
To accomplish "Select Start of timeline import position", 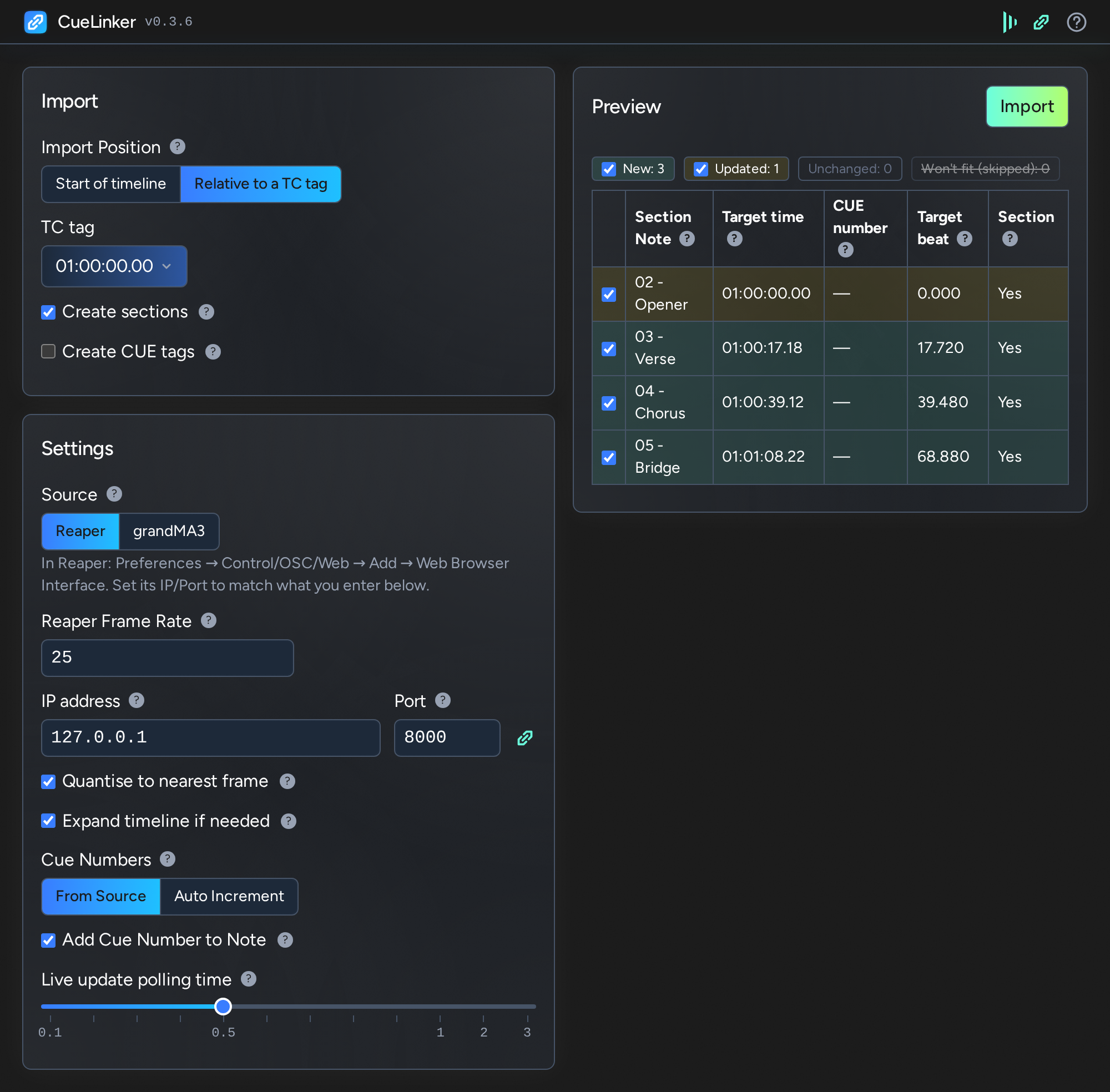I will (110, 184).
